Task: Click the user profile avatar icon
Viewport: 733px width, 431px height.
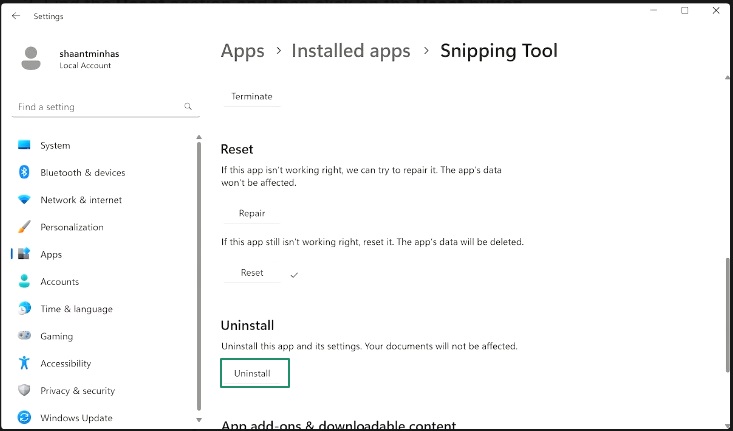Action: tap(31, 58)
